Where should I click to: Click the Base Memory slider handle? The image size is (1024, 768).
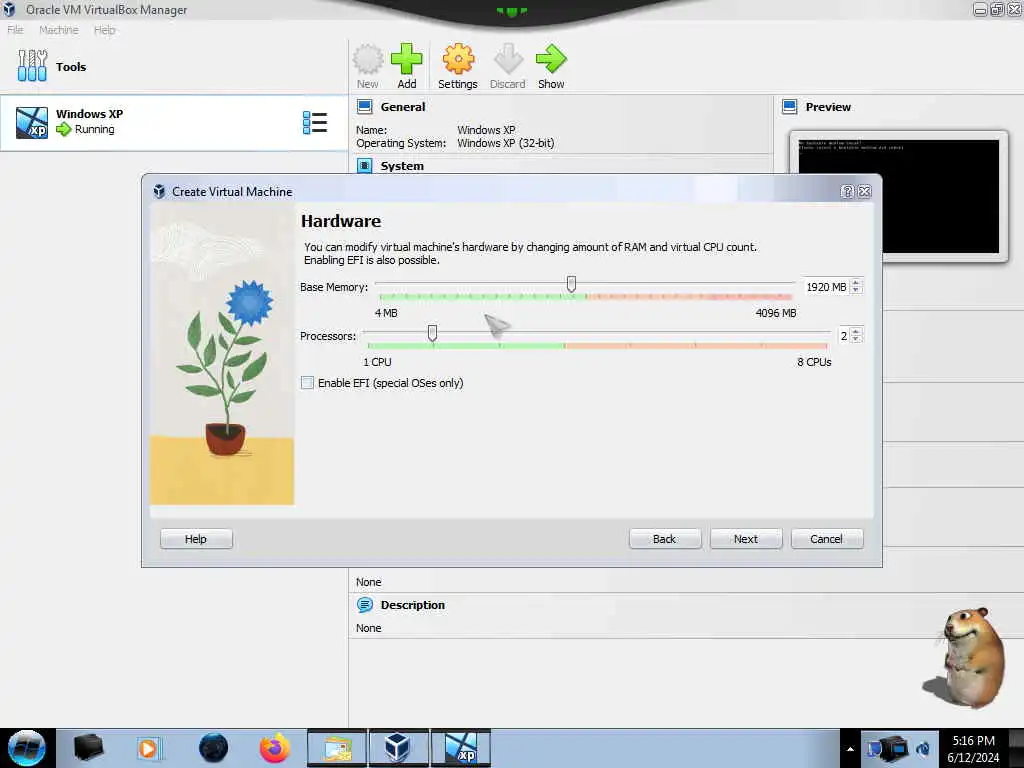point(571,283)
